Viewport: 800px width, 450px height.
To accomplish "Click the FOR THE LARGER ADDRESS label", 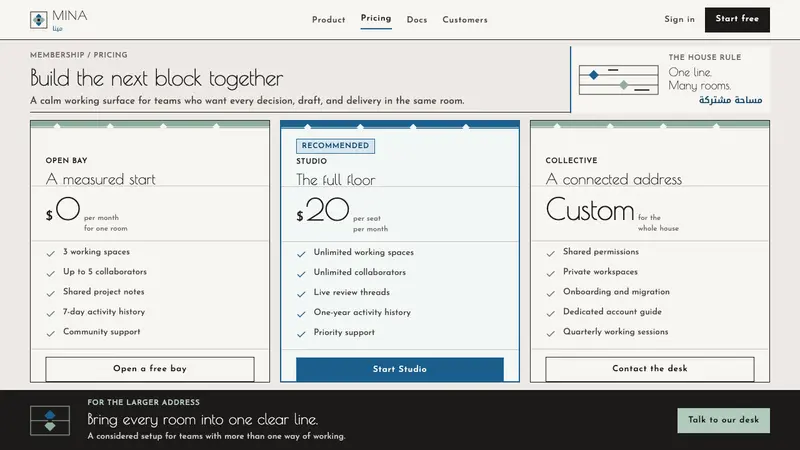I will pyautogui.click(x=143, y=402).
